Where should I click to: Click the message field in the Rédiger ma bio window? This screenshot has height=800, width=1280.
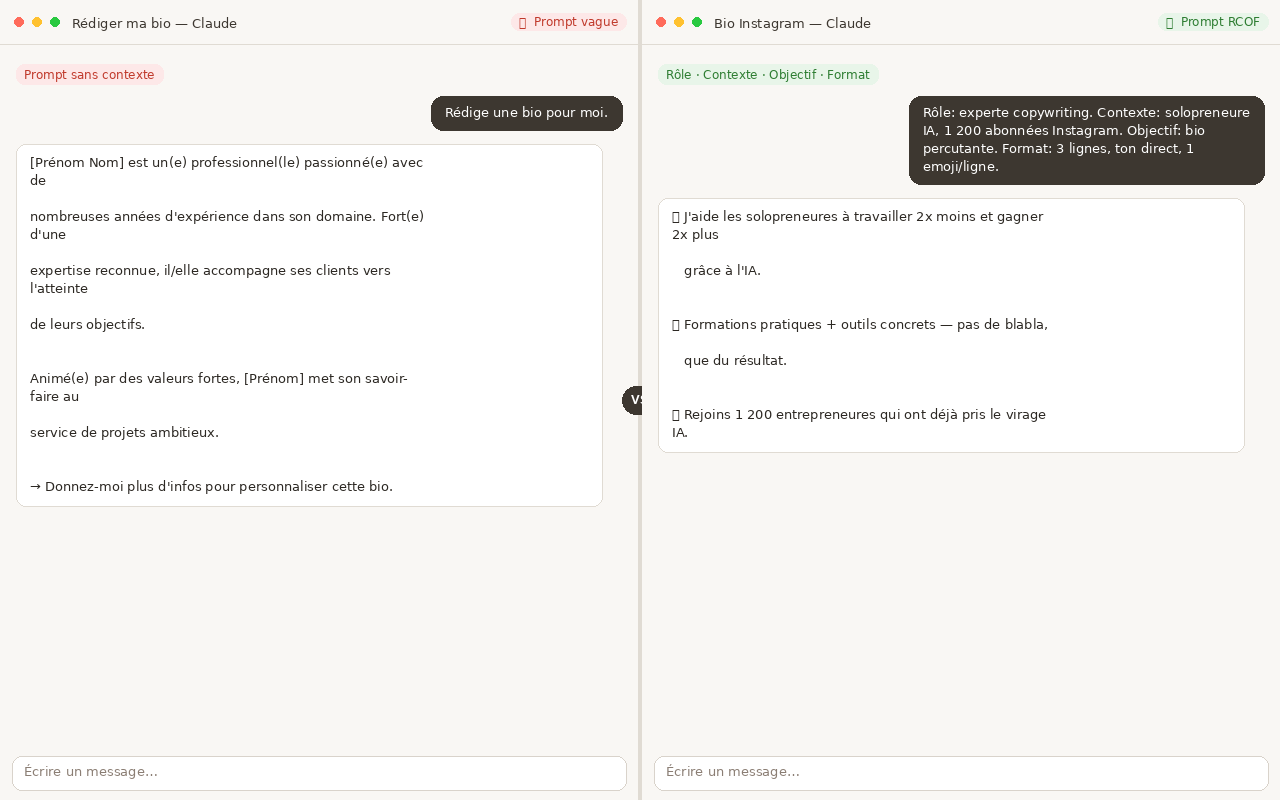(x=319, y=773)
